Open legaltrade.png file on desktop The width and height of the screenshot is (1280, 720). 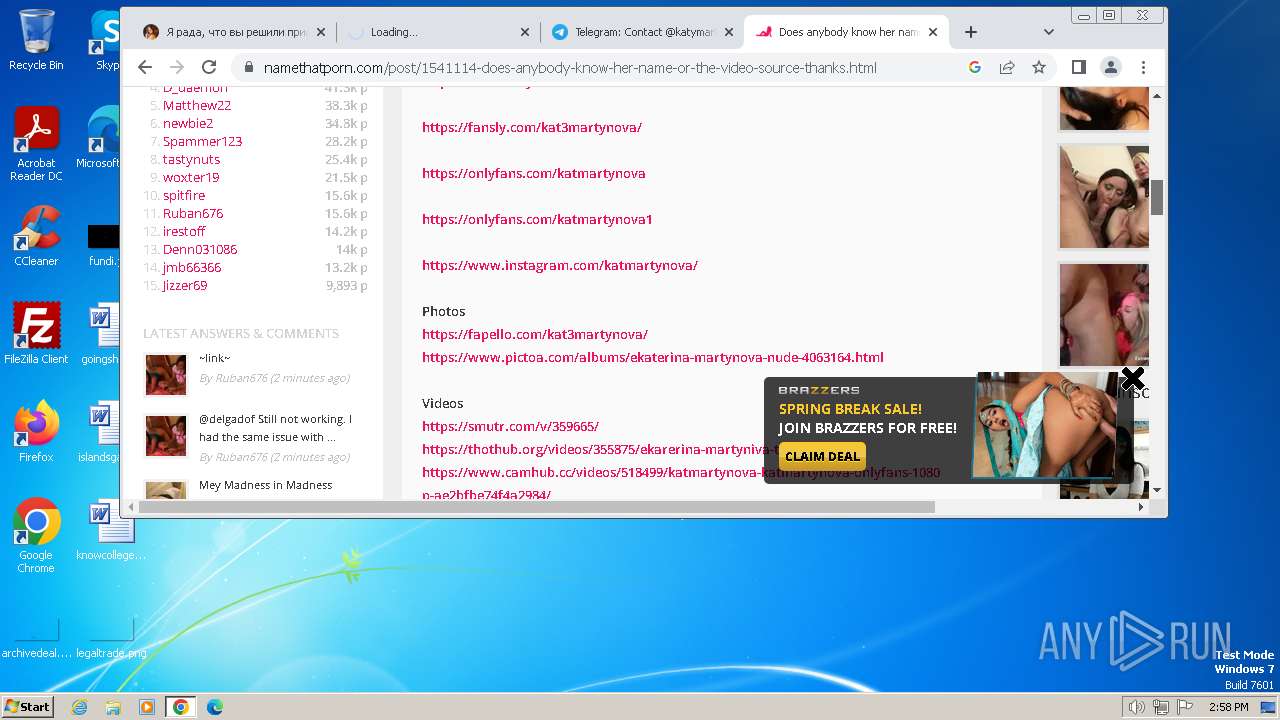pyautogui.click(x=110, y=636)
